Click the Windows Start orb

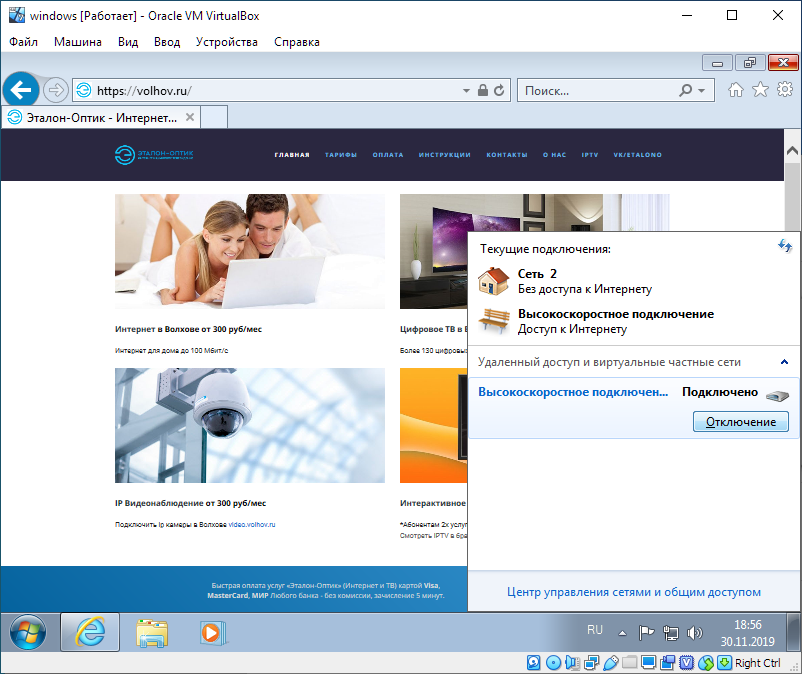pyautogui.click(x=29, y=632)
